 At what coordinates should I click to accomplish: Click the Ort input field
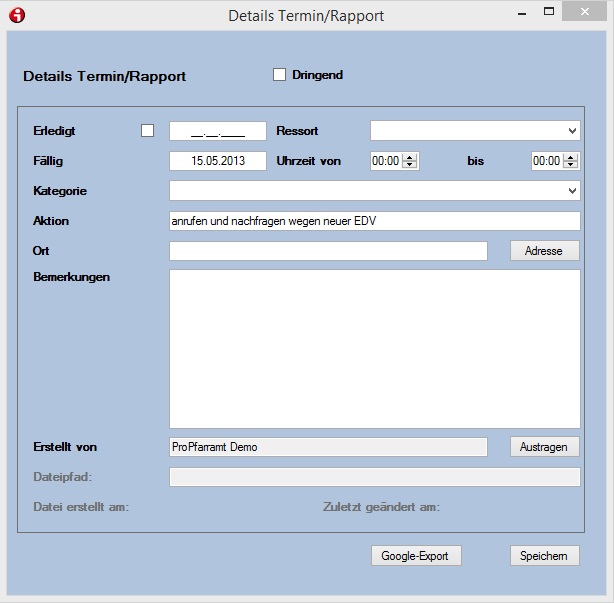328,251
